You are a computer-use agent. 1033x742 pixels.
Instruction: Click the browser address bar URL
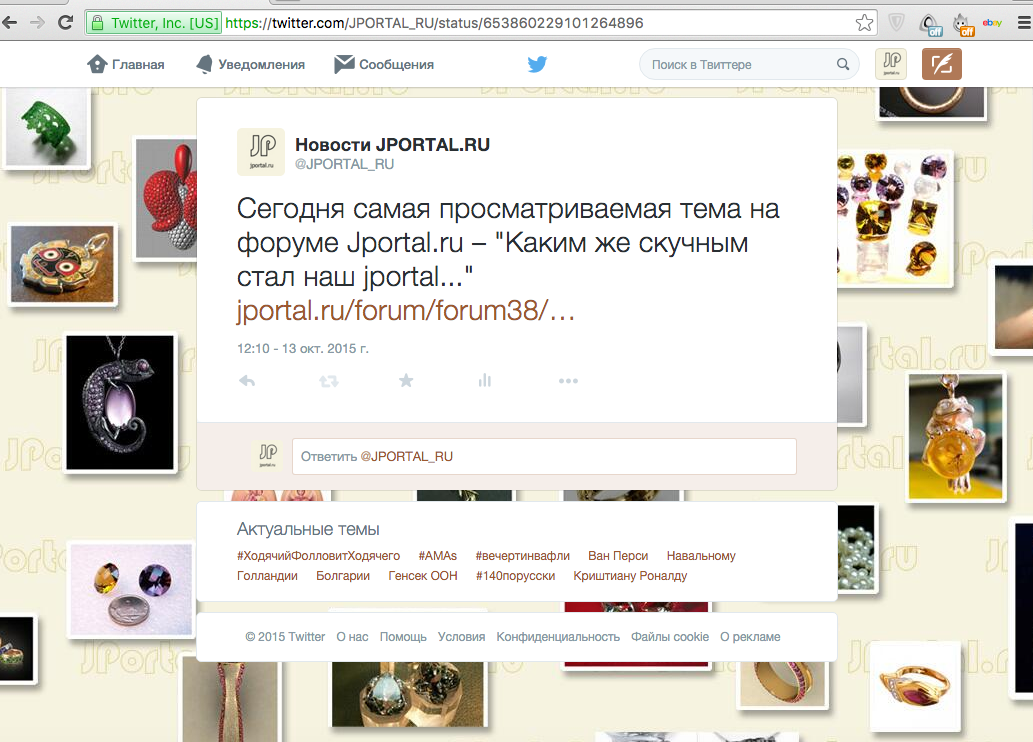(434, 23)
